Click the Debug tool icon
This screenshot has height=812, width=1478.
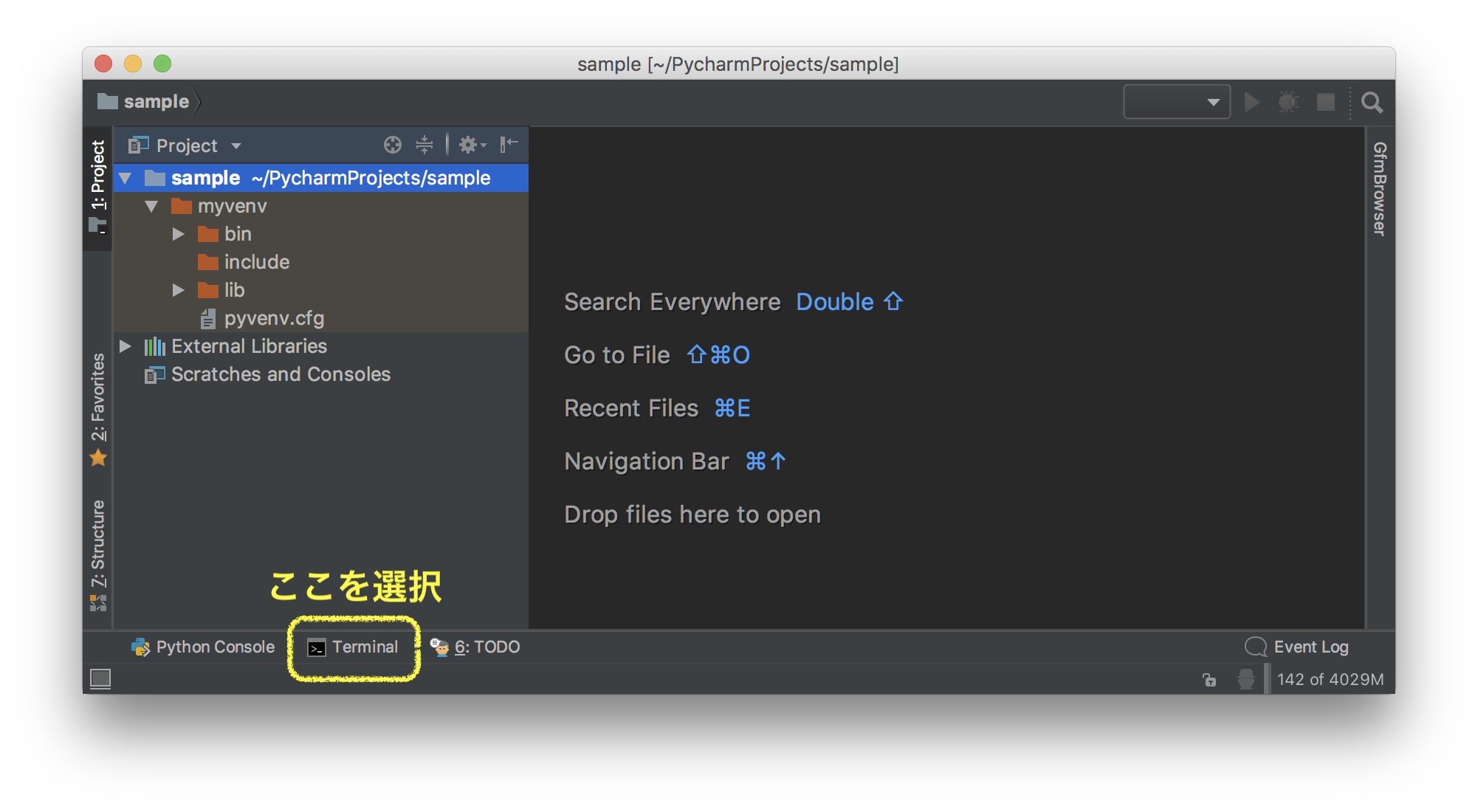coord(1289,100)
